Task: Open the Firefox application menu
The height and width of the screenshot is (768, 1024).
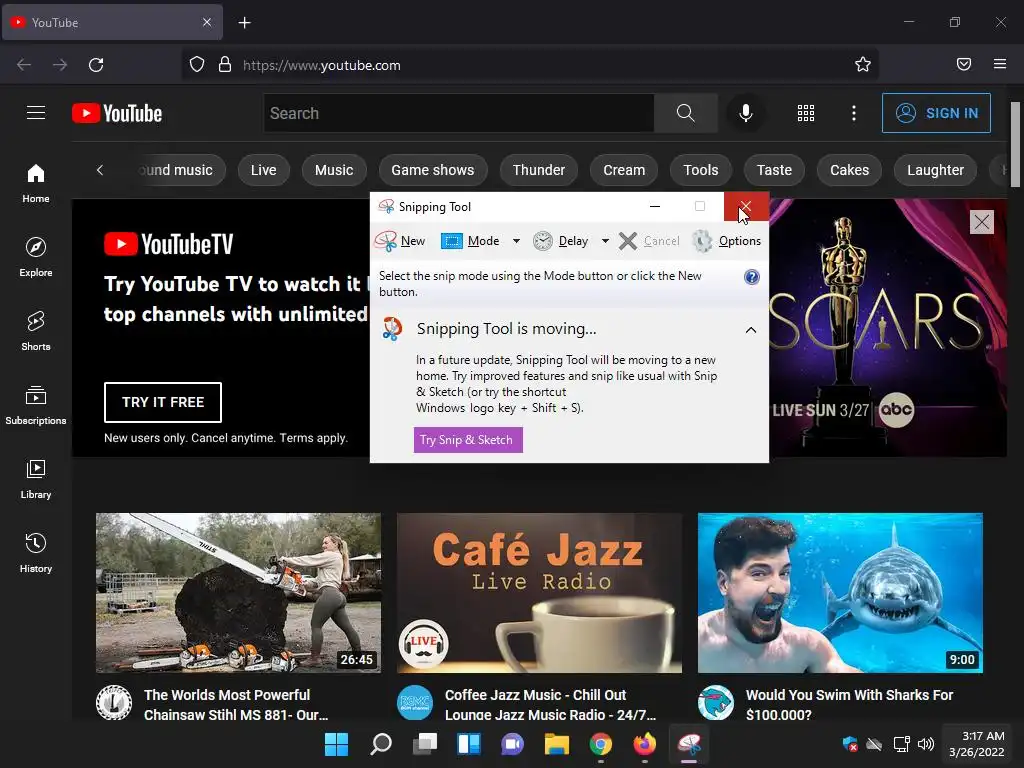Action: click(x=999, y=64)
